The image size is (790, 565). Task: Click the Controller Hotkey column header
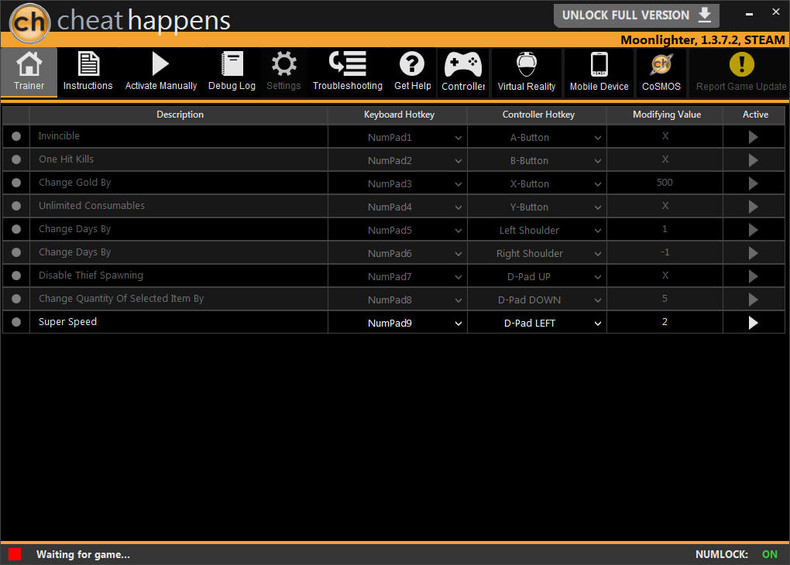[x=538, y=114]
